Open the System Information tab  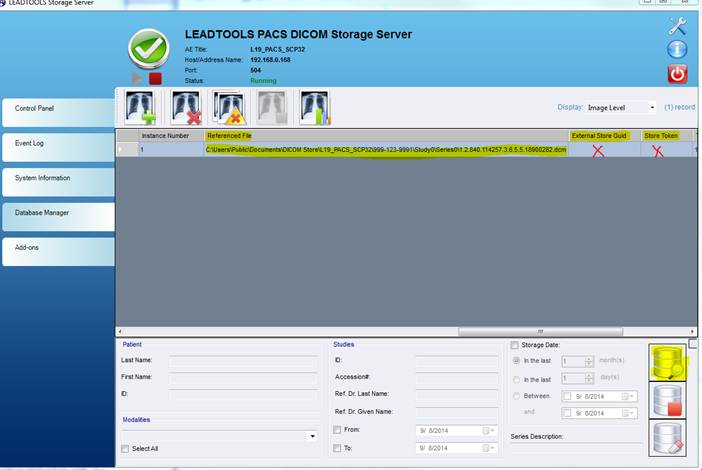click(x=57, y=178)
